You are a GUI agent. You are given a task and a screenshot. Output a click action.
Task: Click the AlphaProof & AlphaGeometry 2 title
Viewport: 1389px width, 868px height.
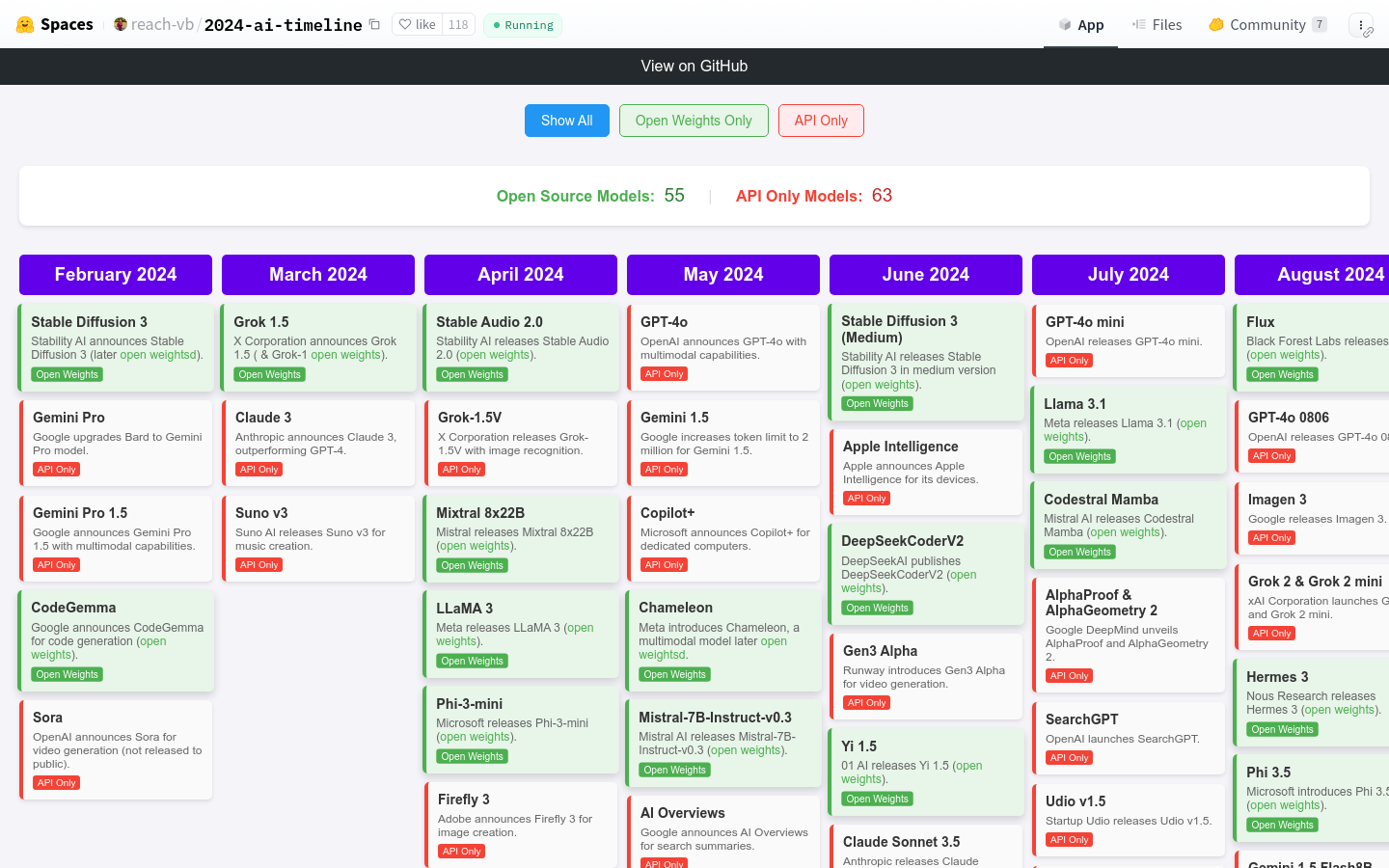click(1102, 603)
